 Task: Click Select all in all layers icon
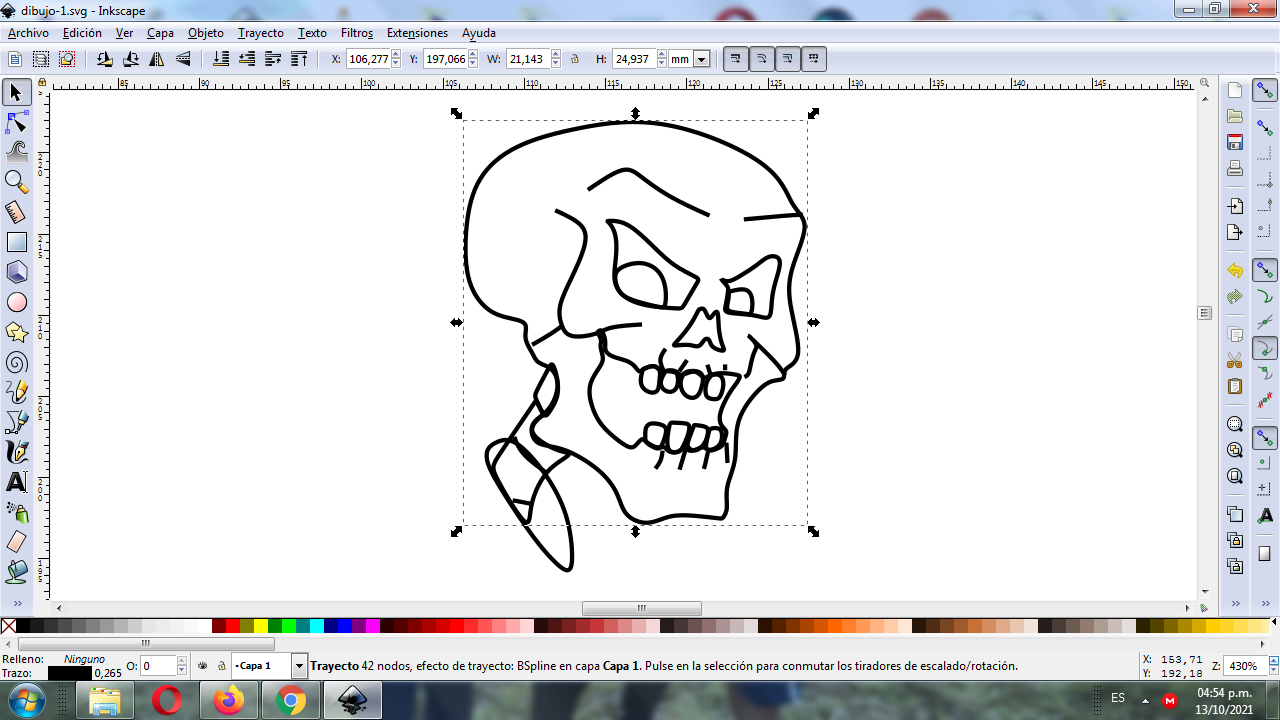(41, 59)
